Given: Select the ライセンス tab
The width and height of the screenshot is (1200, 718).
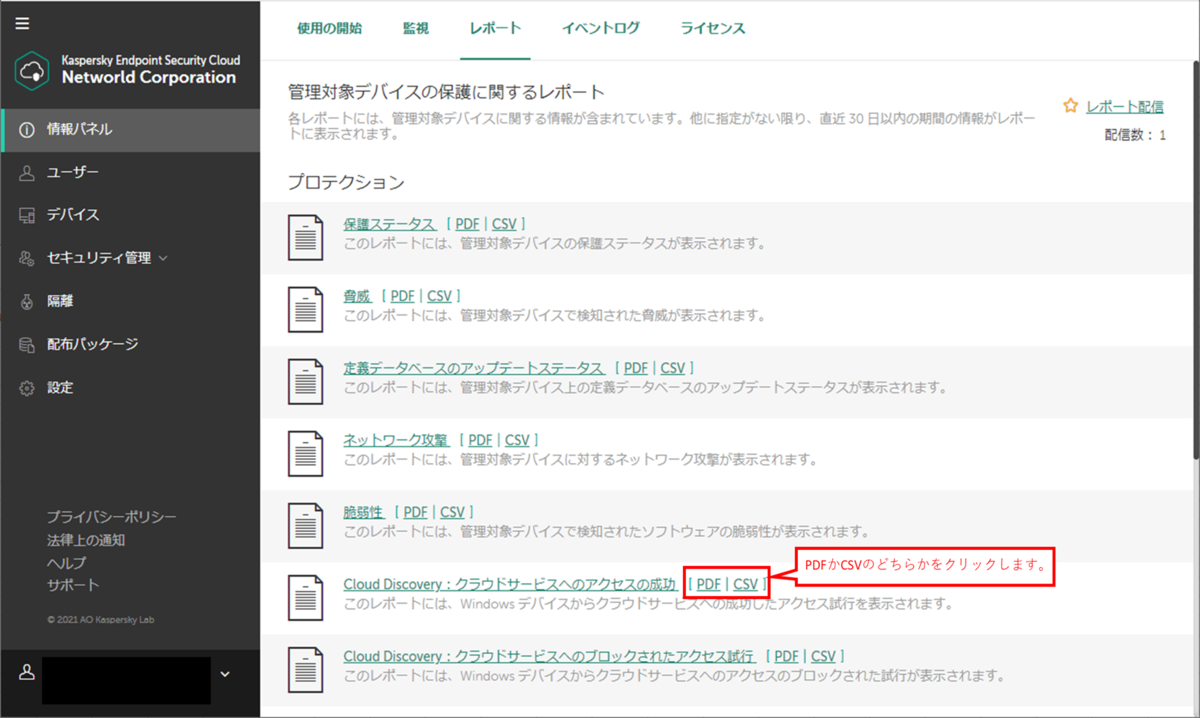Looking at the screenshot, I should coord(711,28).
